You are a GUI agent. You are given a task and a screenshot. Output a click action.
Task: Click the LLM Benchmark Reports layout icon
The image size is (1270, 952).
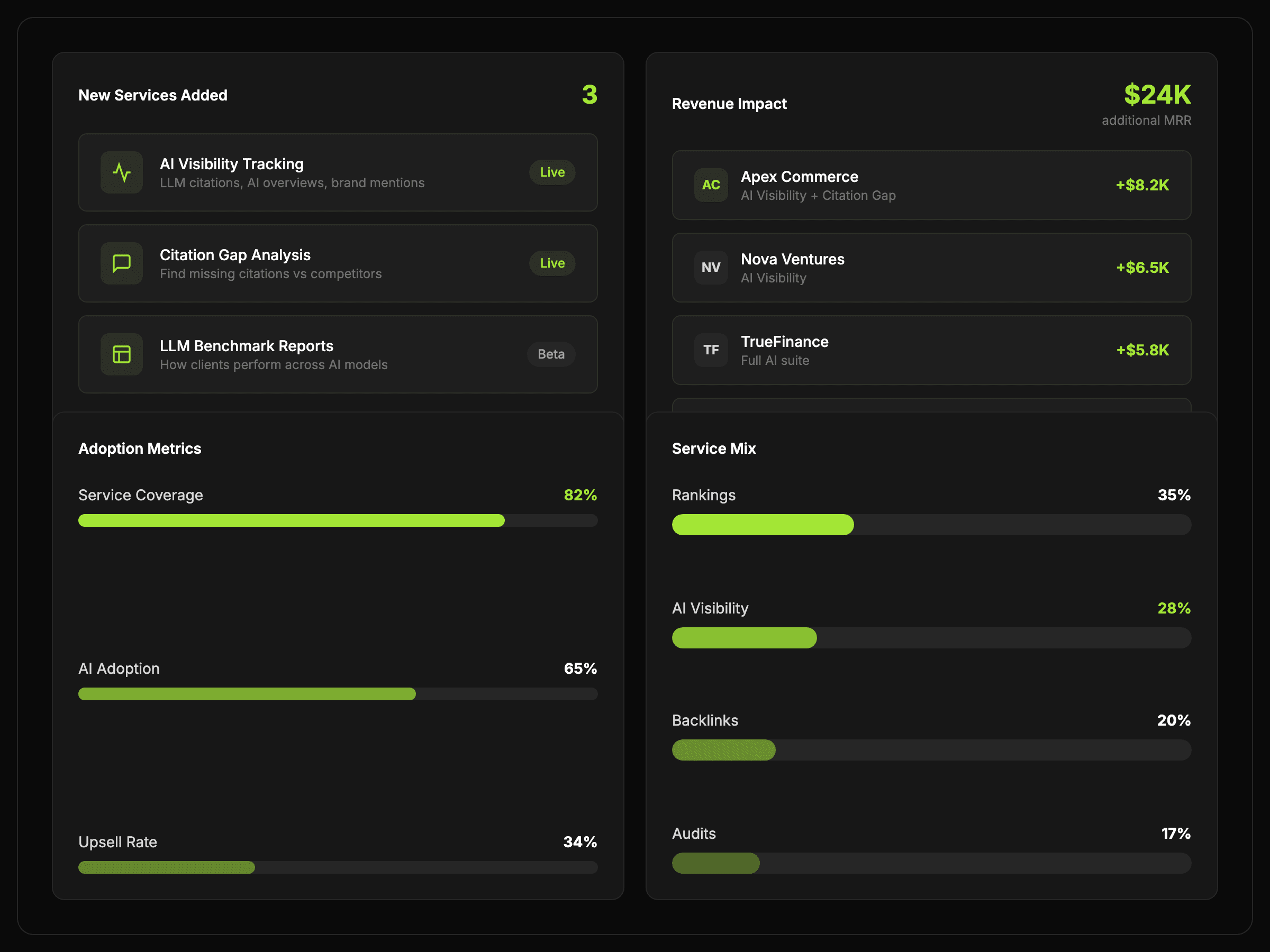tap(121, 354)
